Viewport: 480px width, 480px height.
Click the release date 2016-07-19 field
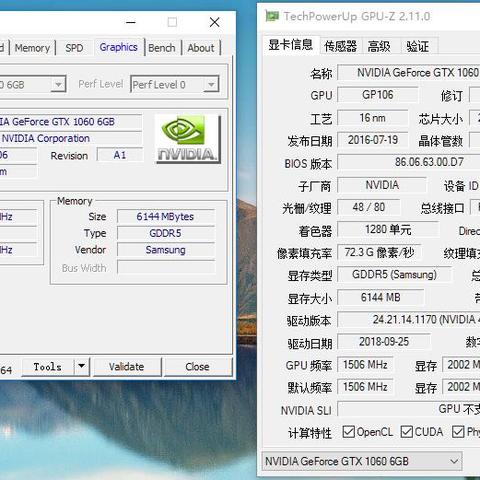pyautogui.click(x=373, y=140)
